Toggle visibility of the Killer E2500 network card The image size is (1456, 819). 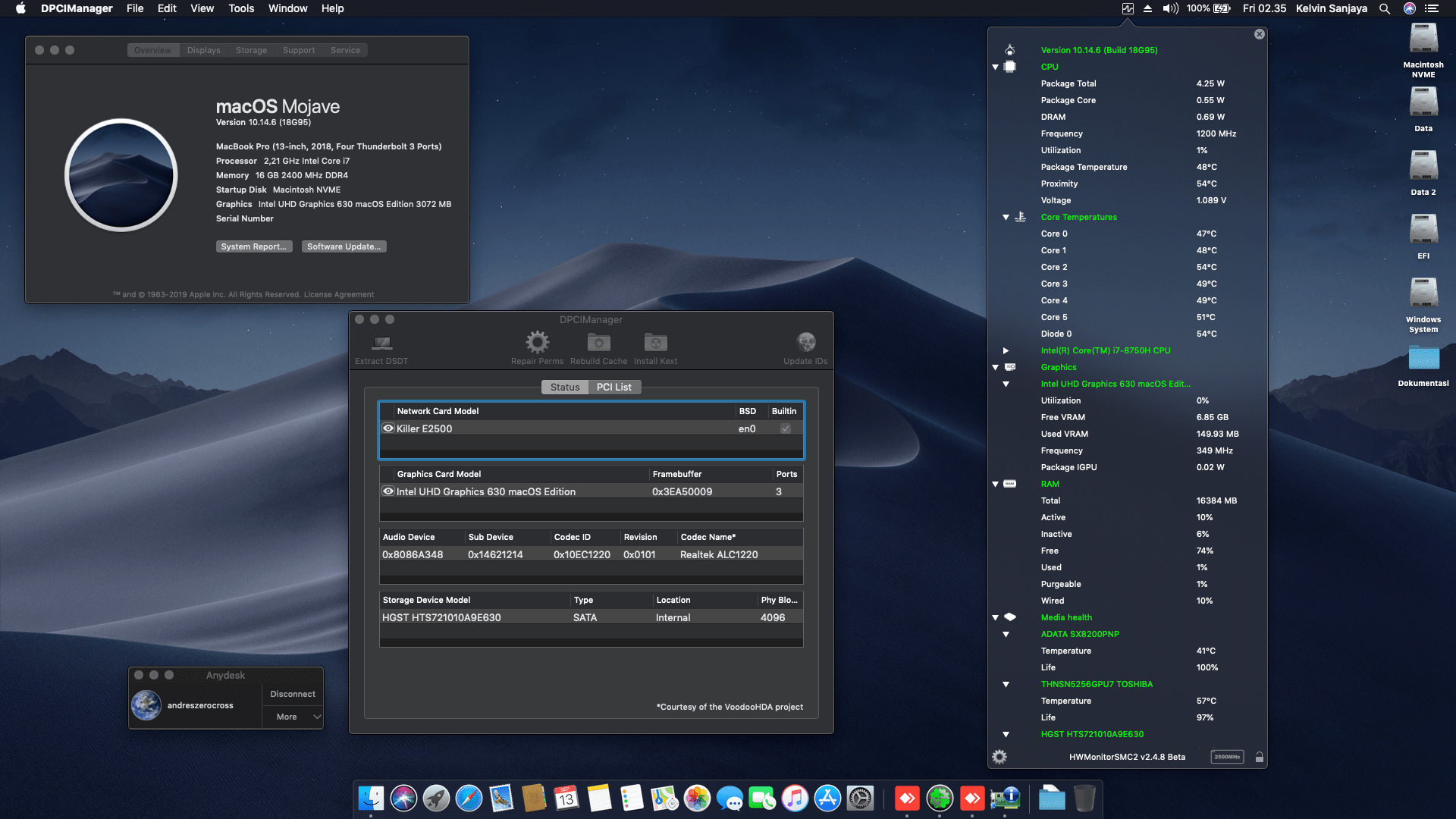tap(388, 428)
